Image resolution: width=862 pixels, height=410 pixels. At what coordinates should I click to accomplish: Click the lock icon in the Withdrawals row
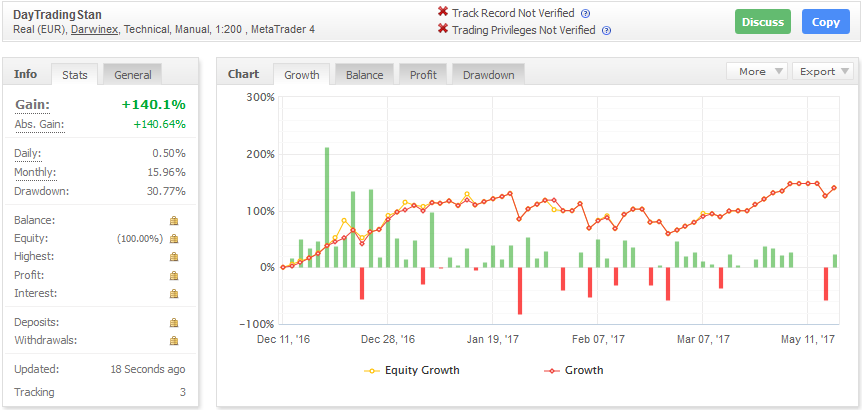174,340
